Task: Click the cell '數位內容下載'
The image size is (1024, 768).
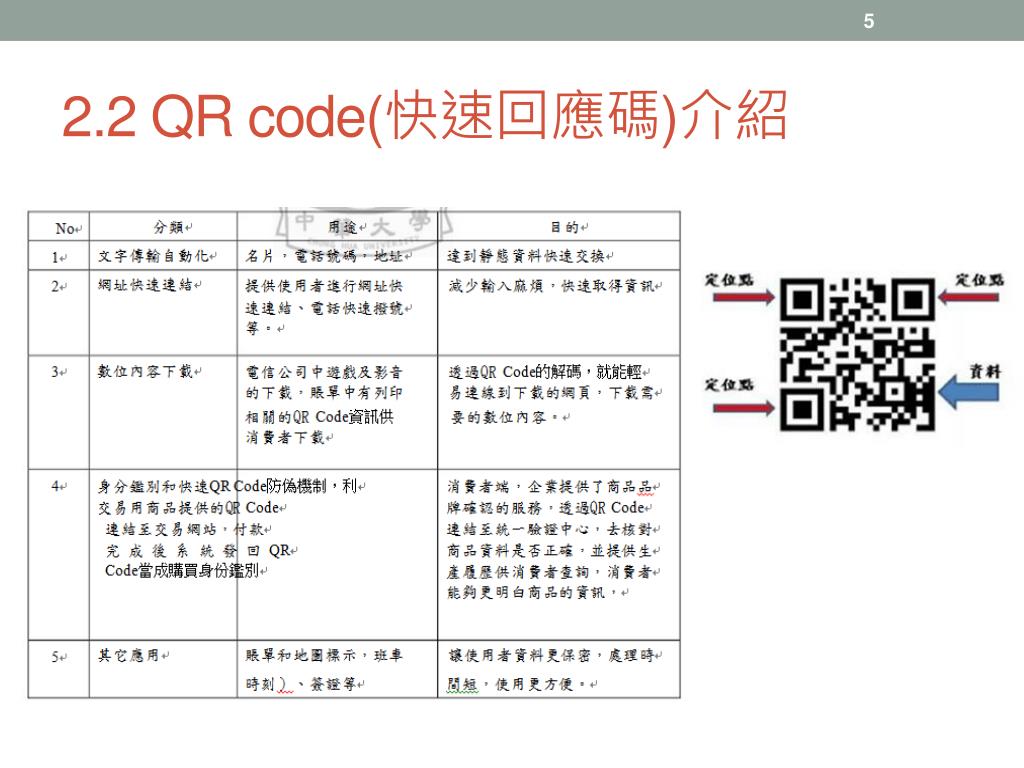Action: click(163, 412)
